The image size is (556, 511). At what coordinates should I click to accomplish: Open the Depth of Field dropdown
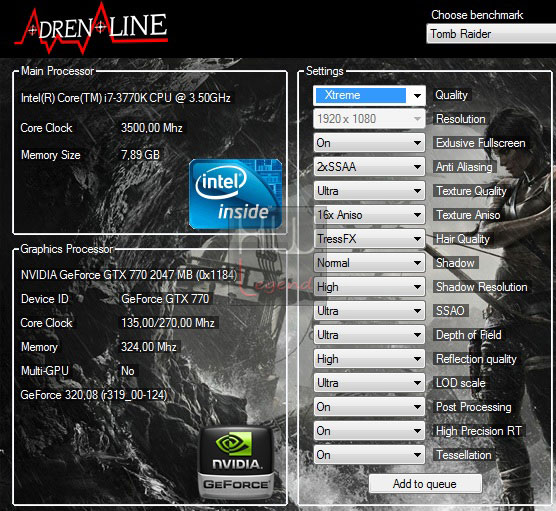[x=369, y=335]
